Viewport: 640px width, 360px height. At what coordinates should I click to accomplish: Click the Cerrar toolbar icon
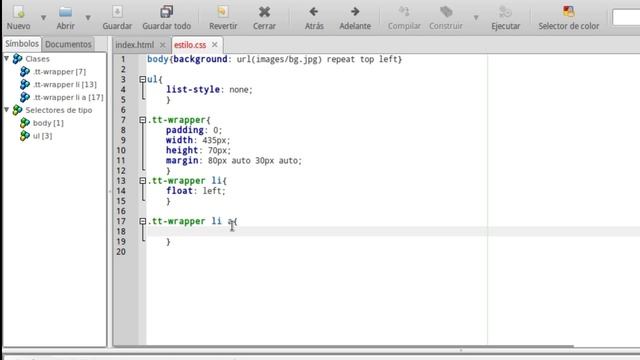point(264,12)
